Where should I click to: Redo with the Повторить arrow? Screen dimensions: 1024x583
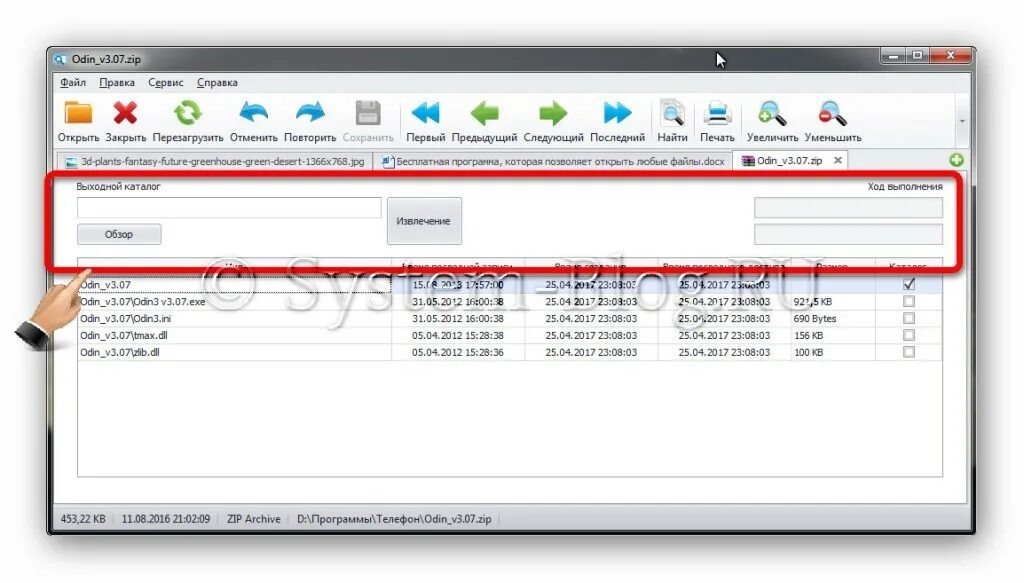(x=310, y=114)
